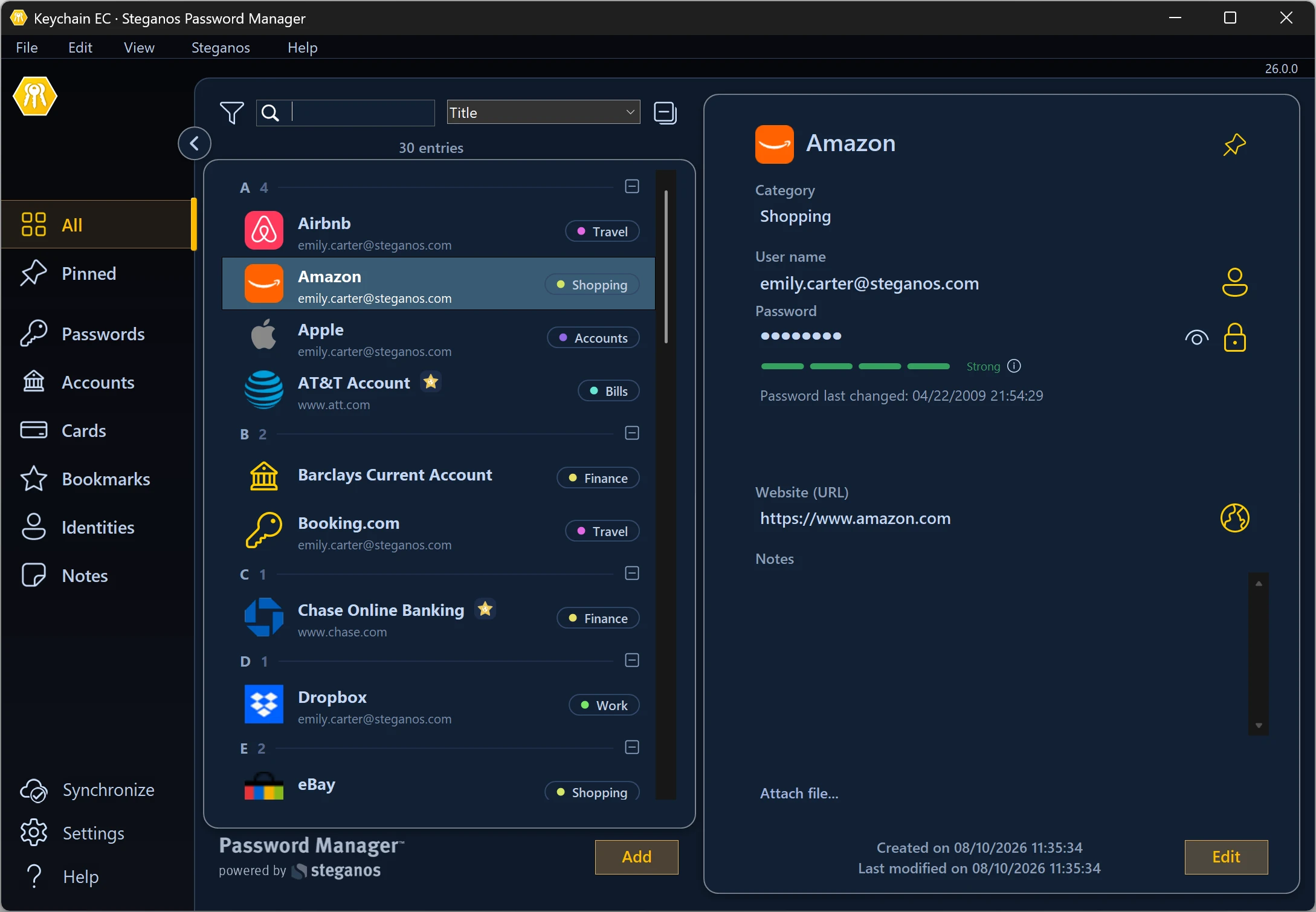Click the Airbnb logo icon
This screenshot has height=912, width=1316.
tap(264, 230)
